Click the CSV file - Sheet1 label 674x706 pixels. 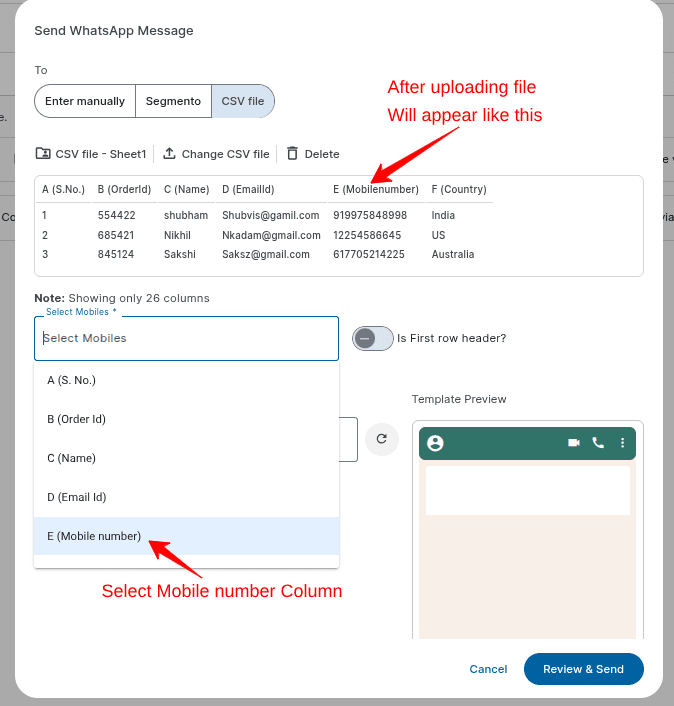[101, 154]
